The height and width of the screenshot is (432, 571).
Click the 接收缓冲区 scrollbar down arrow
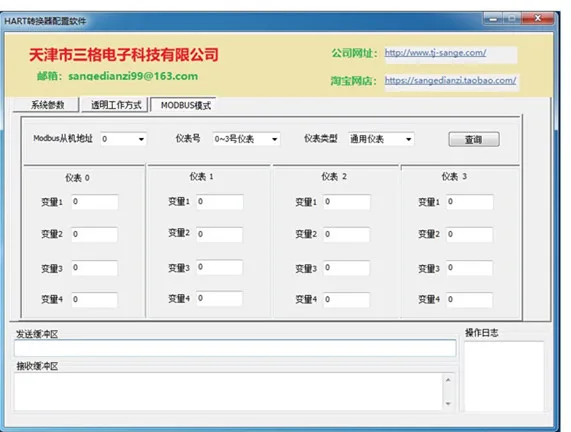tap(448, 404)
